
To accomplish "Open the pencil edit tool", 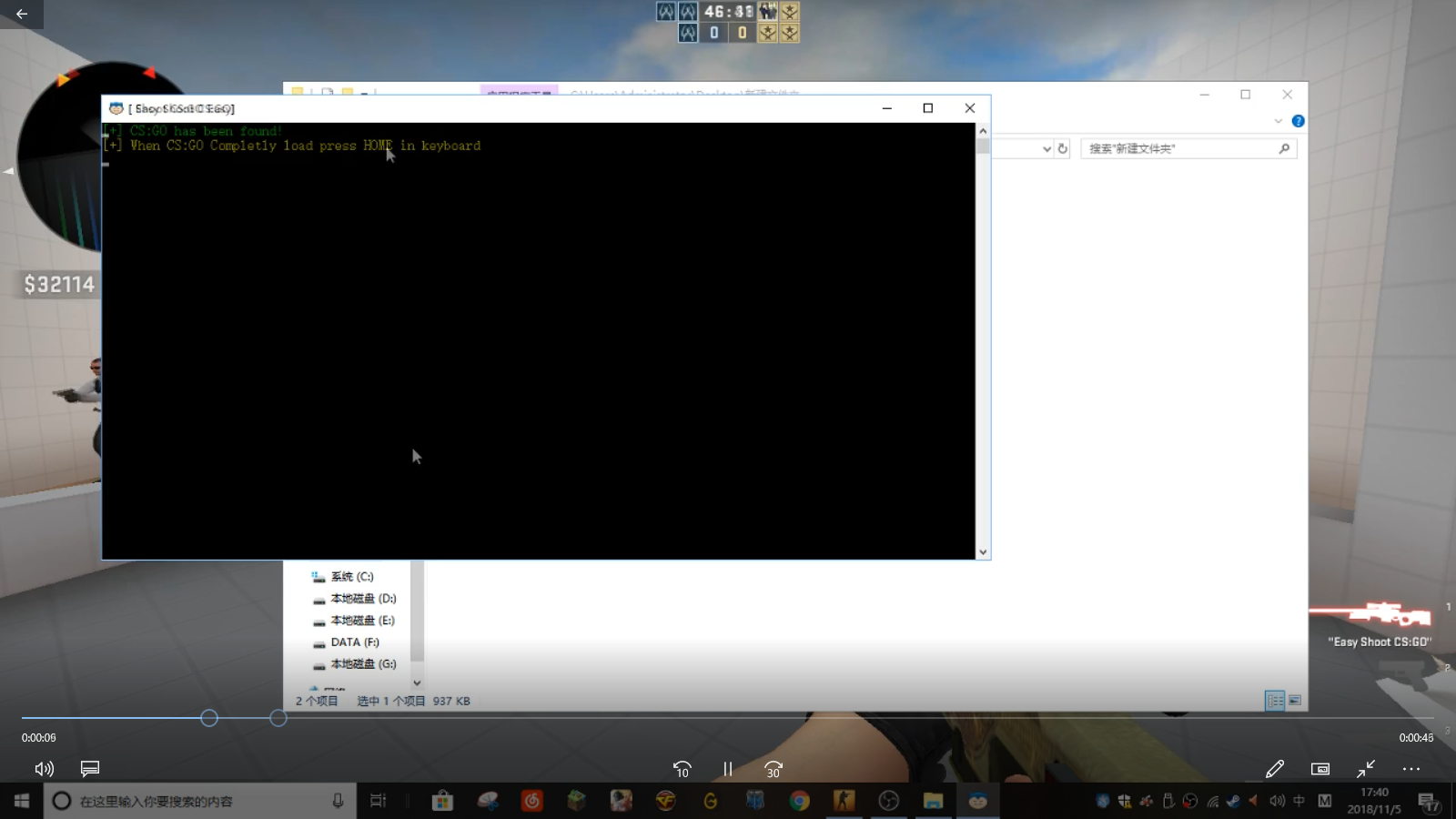I will pyautogui.click(x=1275, y=769).
